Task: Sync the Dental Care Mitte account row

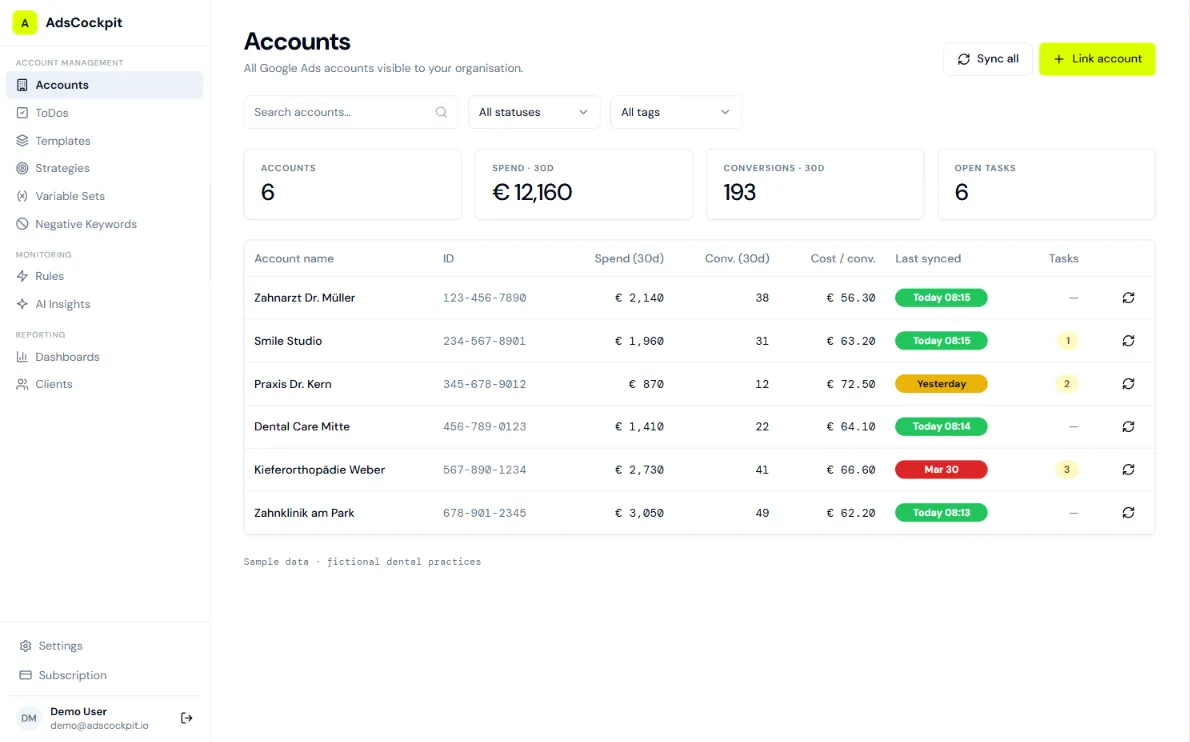Action: tap(1129, 427)
